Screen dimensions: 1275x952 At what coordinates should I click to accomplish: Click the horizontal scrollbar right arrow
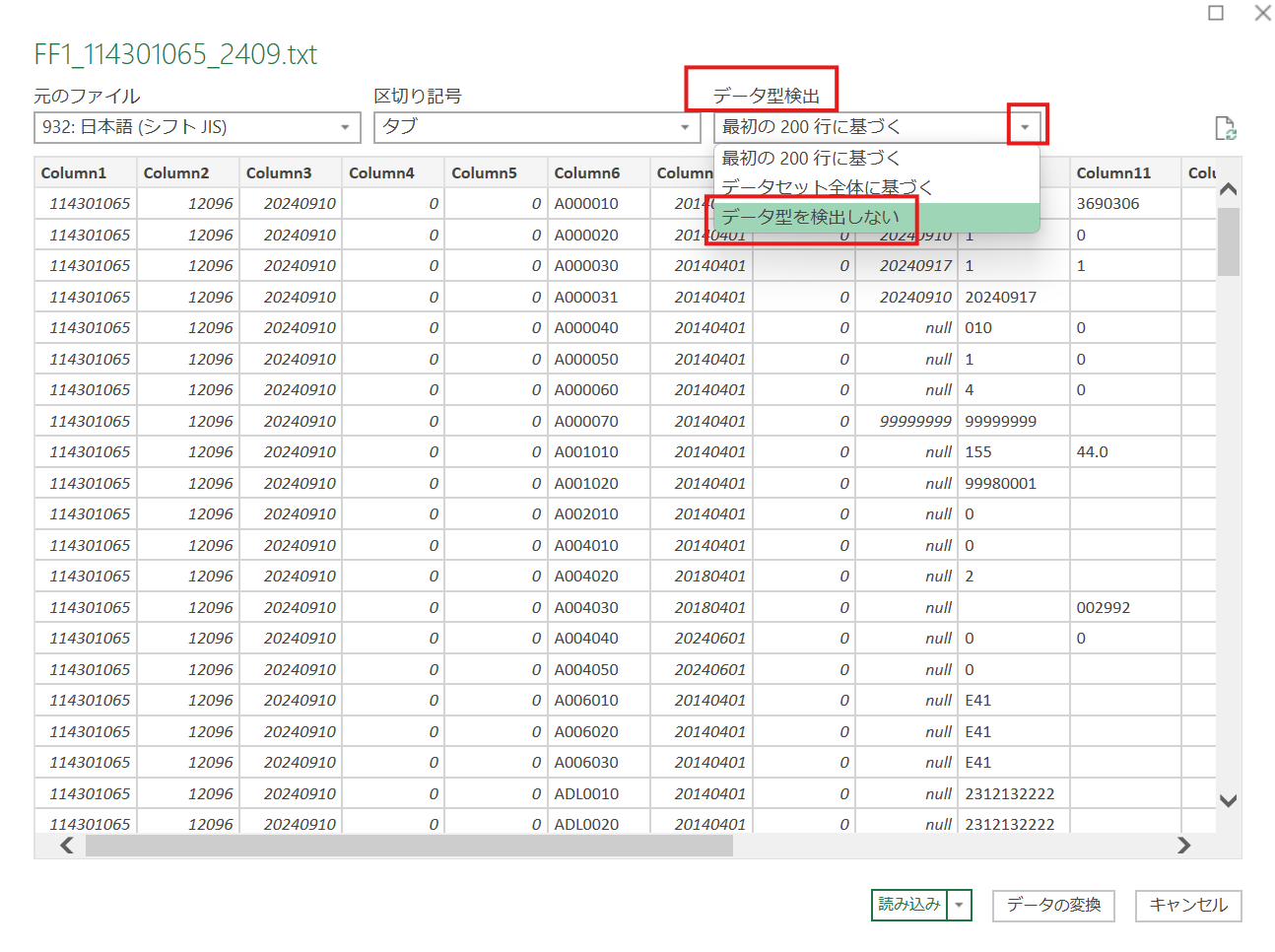click(x=1183, y=846)
